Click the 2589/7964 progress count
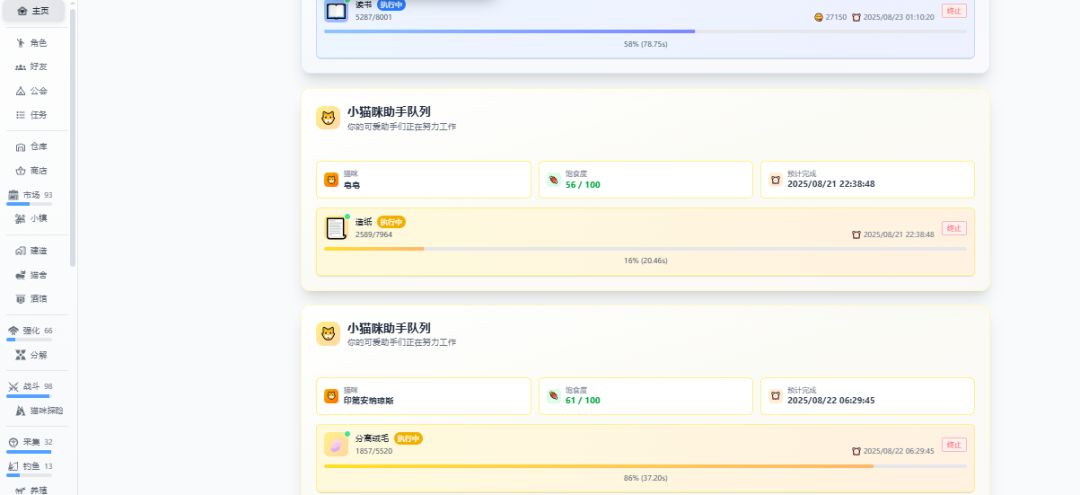1080x495 pixels. (x=374, y=235)
